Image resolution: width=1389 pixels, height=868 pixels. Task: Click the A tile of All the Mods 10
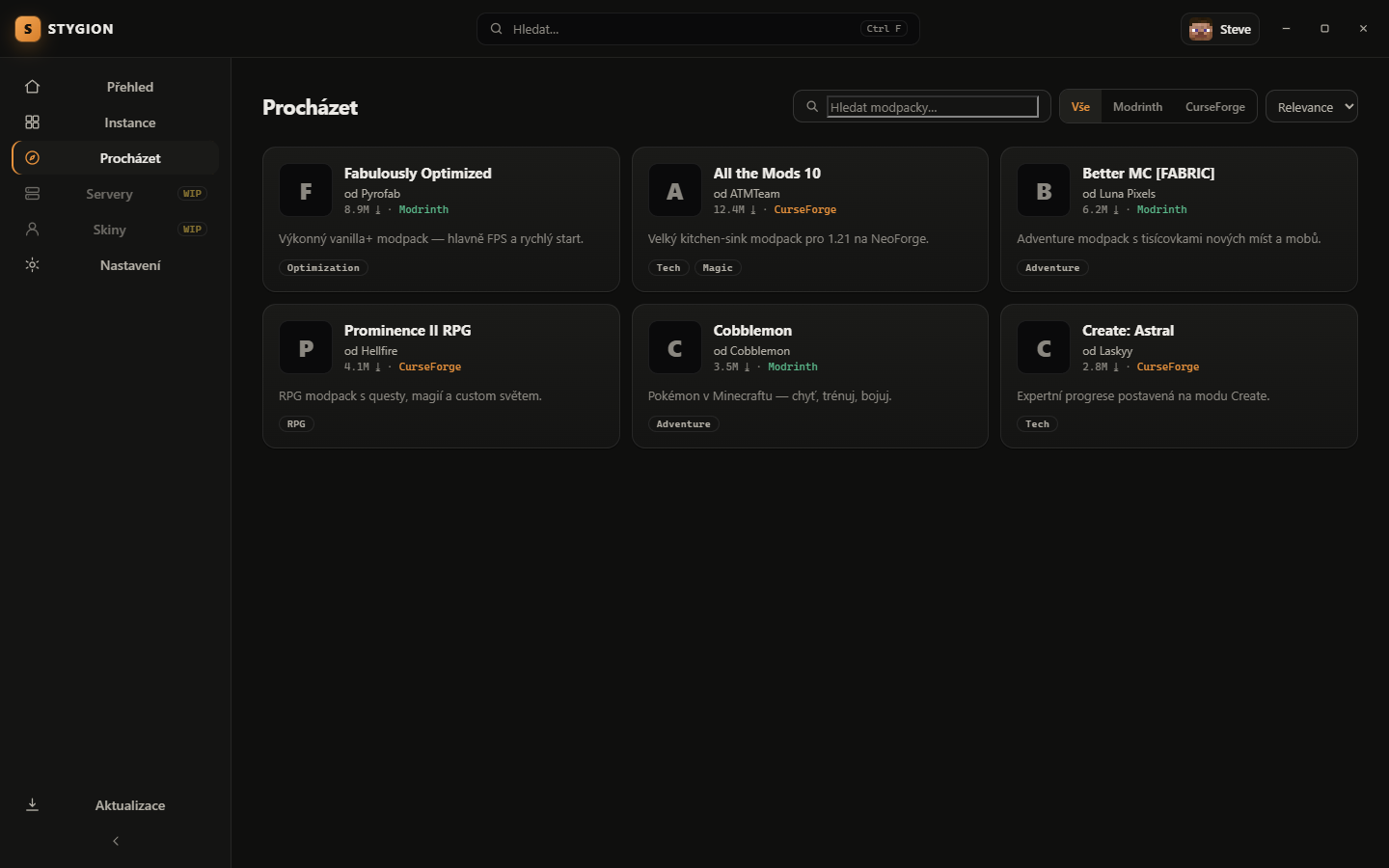click(675, 191)
